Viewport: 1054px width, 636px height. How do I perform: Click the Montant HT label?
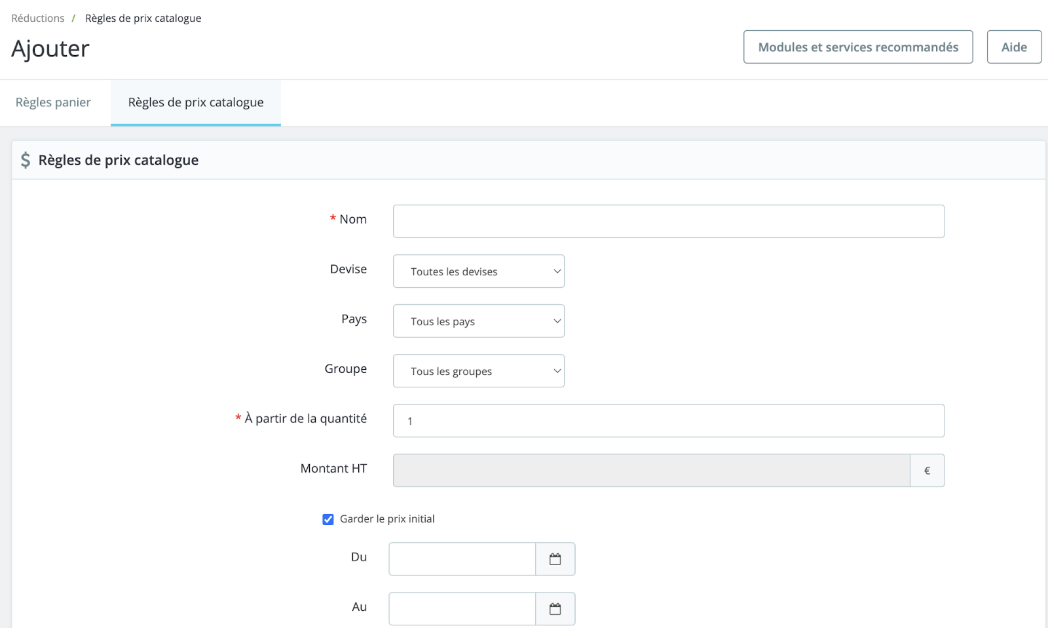[333, 469]
